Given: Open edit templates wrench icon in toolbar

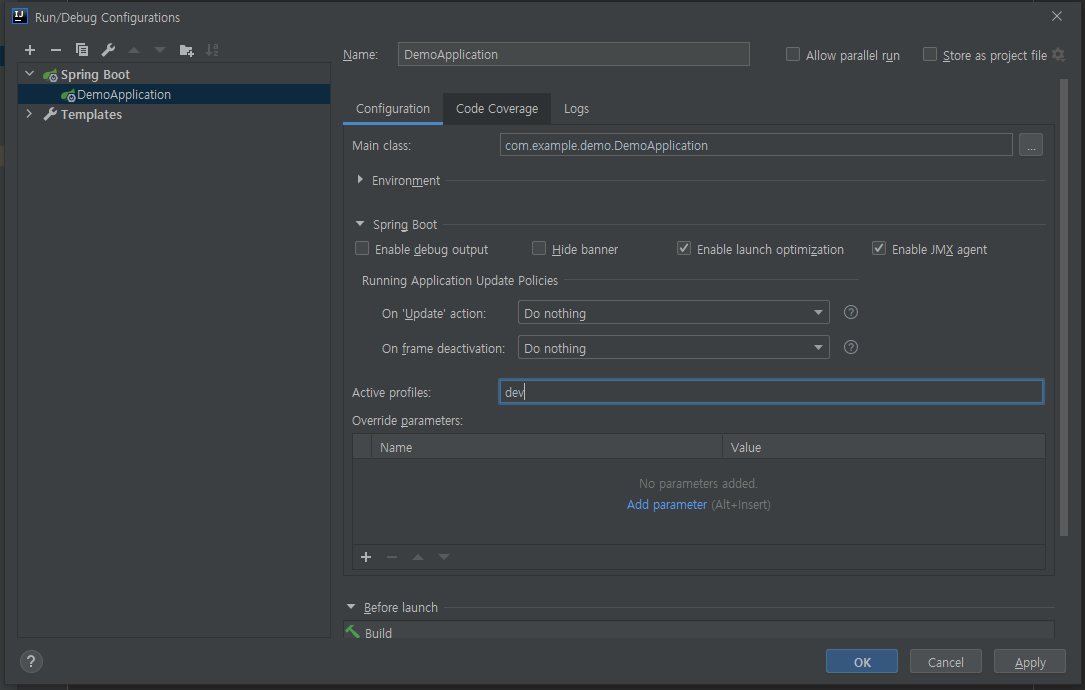Looking at the screenshot, I should click(x=108, y=50).
